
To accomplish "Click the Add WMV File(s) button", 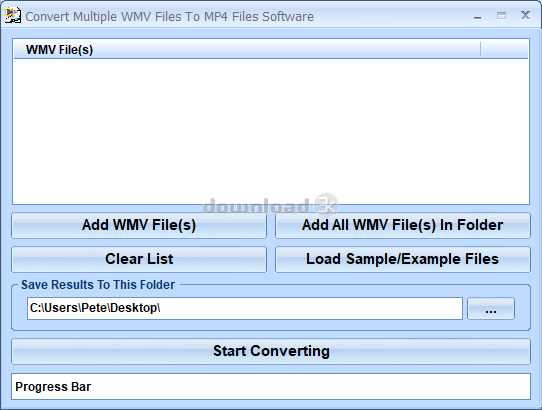I will 139,225.
